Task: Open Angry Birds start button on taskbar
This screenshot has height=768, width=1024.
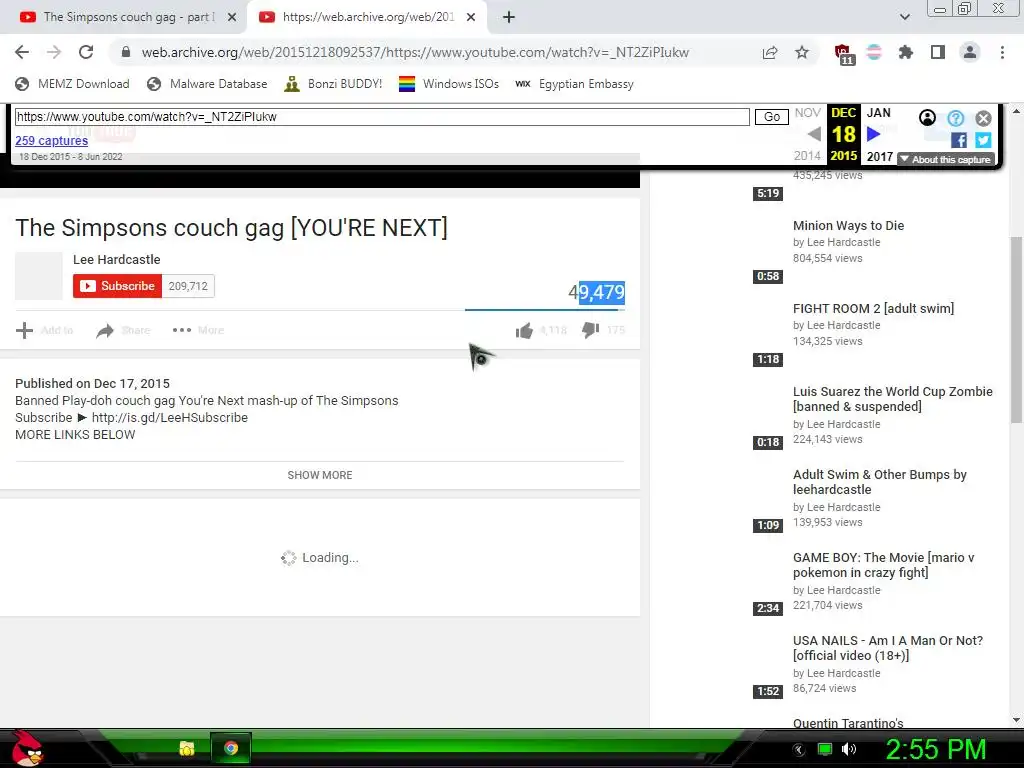Action: tap(27, 748)
